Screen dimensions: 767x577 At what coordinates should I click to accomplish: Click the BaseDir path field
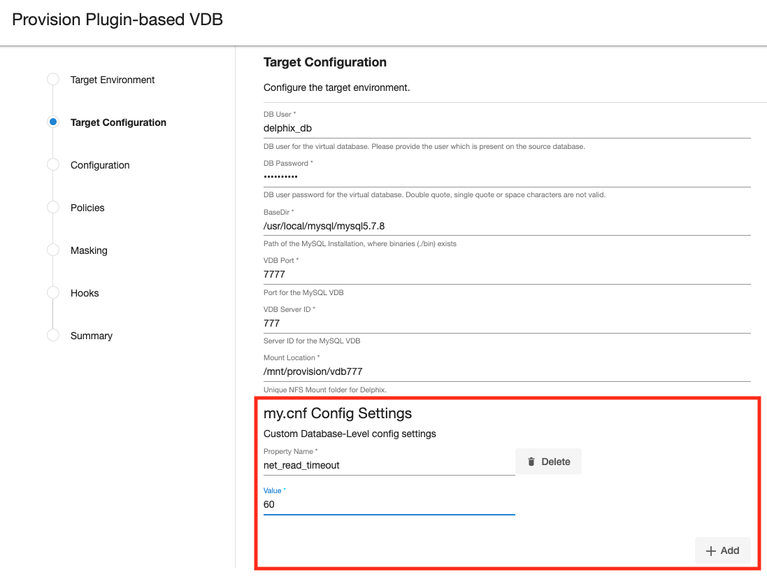506,226
